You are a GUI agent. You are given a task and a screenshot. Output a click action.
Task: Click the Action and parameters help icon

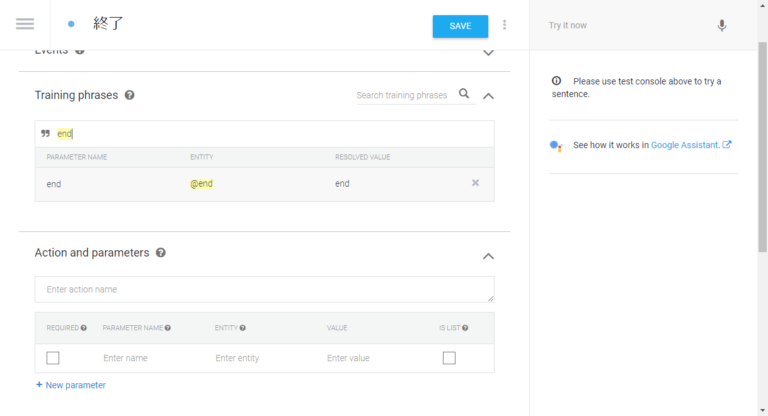(161, 253)
